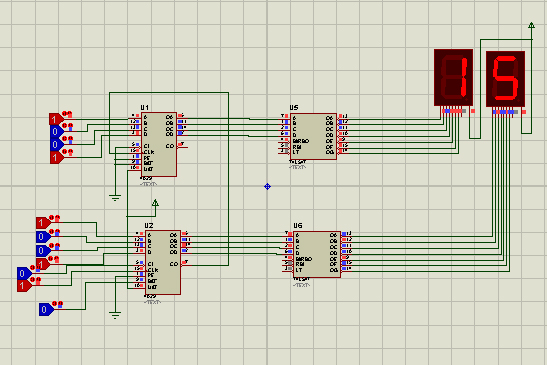Viewport: 547px width, 365px height.
Task: Click the U6 reference label text
Action: (298, 226)
